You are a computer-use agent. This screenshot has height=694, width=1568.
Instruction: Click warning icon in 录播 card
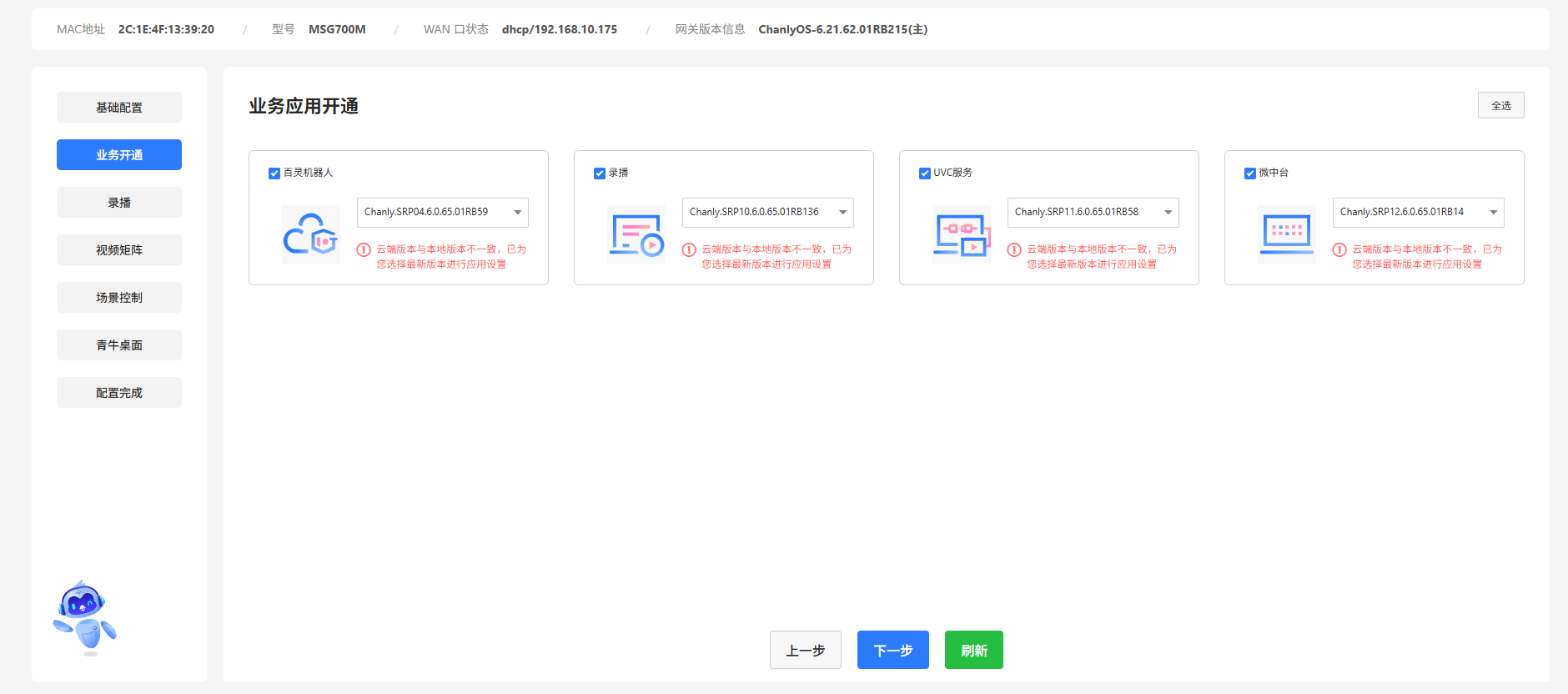(x=689, y=250)
